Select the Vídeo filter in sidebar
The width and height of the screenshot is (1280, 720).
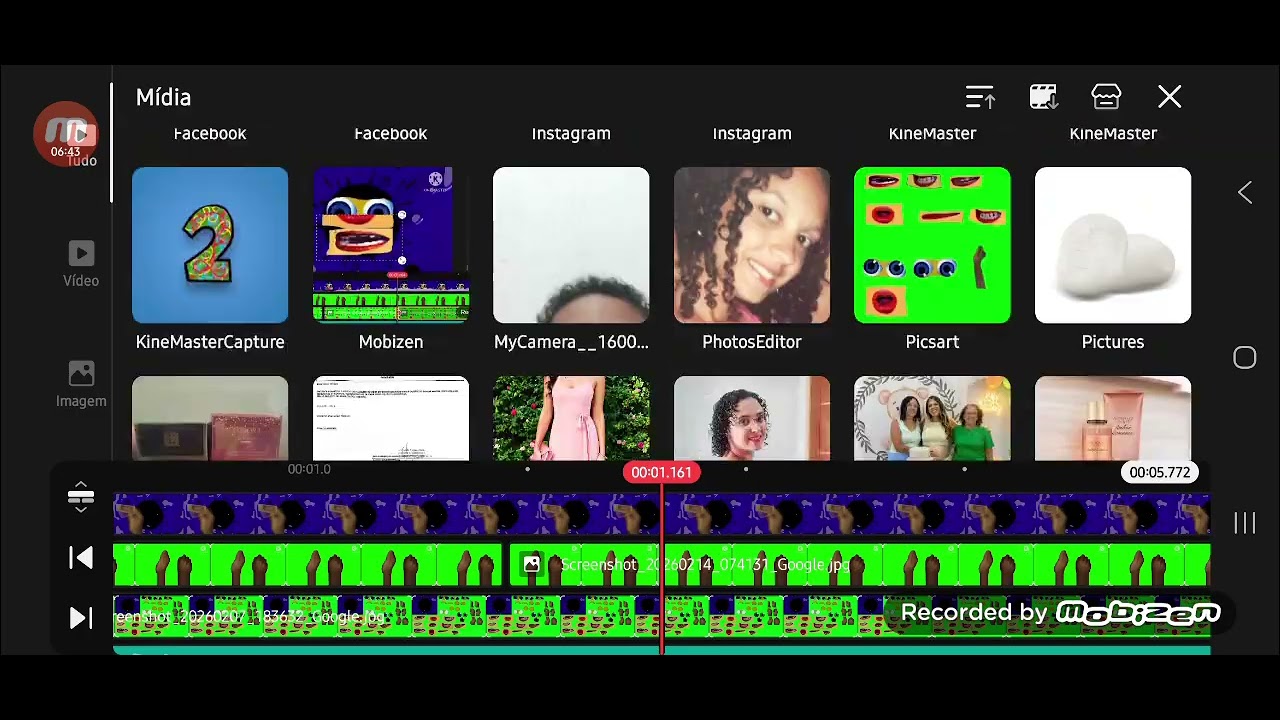81,264
